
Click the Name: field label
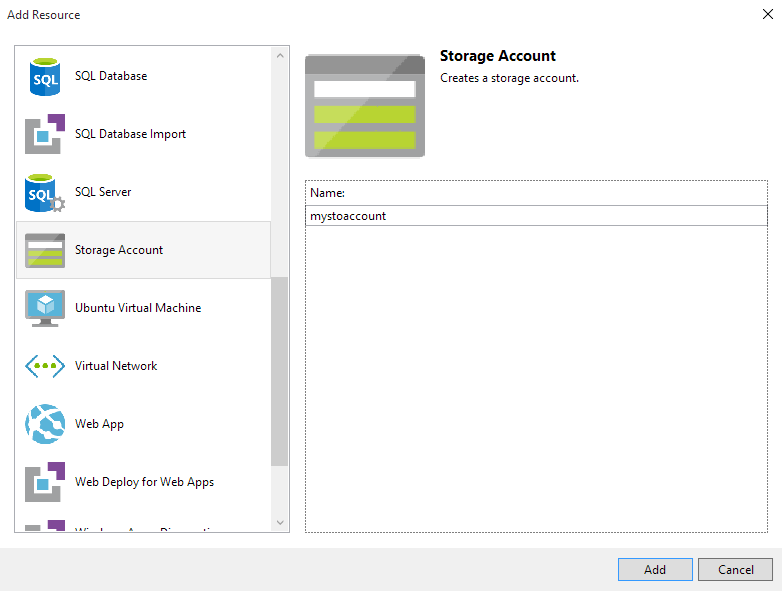327,193
